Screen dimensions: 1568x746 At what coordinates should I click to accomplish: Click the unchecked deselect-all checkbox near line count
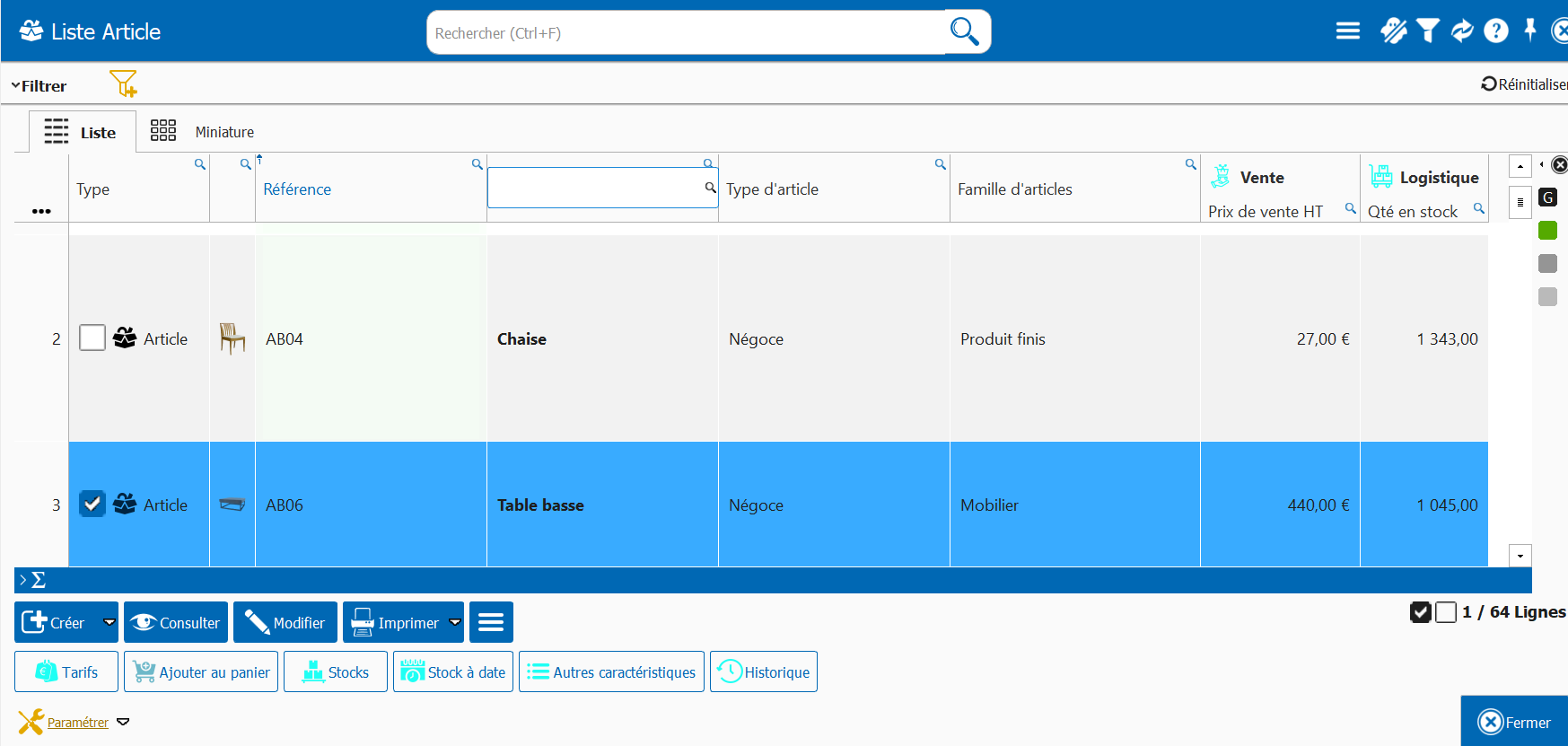(x=1445, y=612)
